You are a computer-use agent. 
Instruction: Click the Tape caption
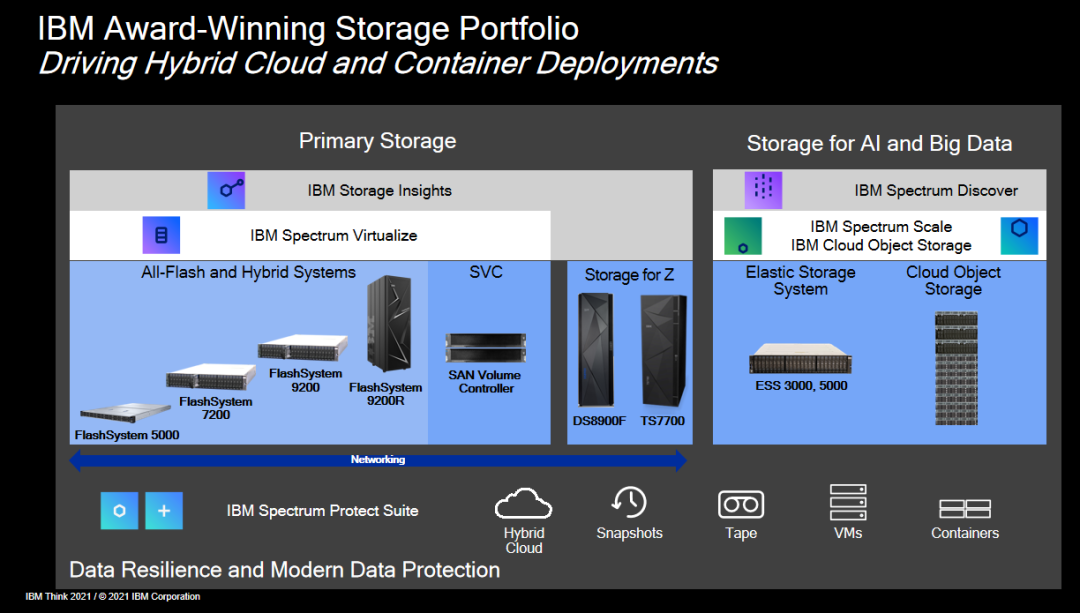741,533
